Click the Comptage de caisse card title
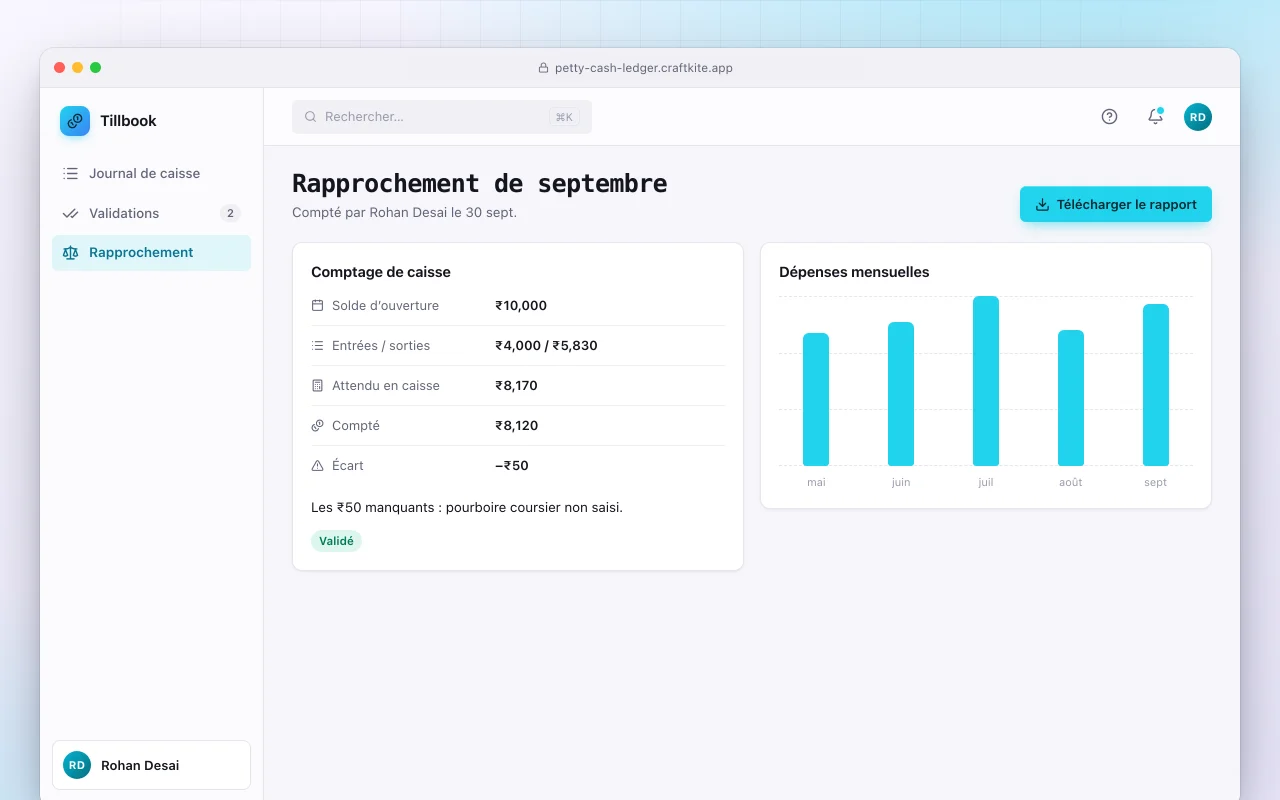This screenshot has width=1280, height=800. tap(381, 272)
